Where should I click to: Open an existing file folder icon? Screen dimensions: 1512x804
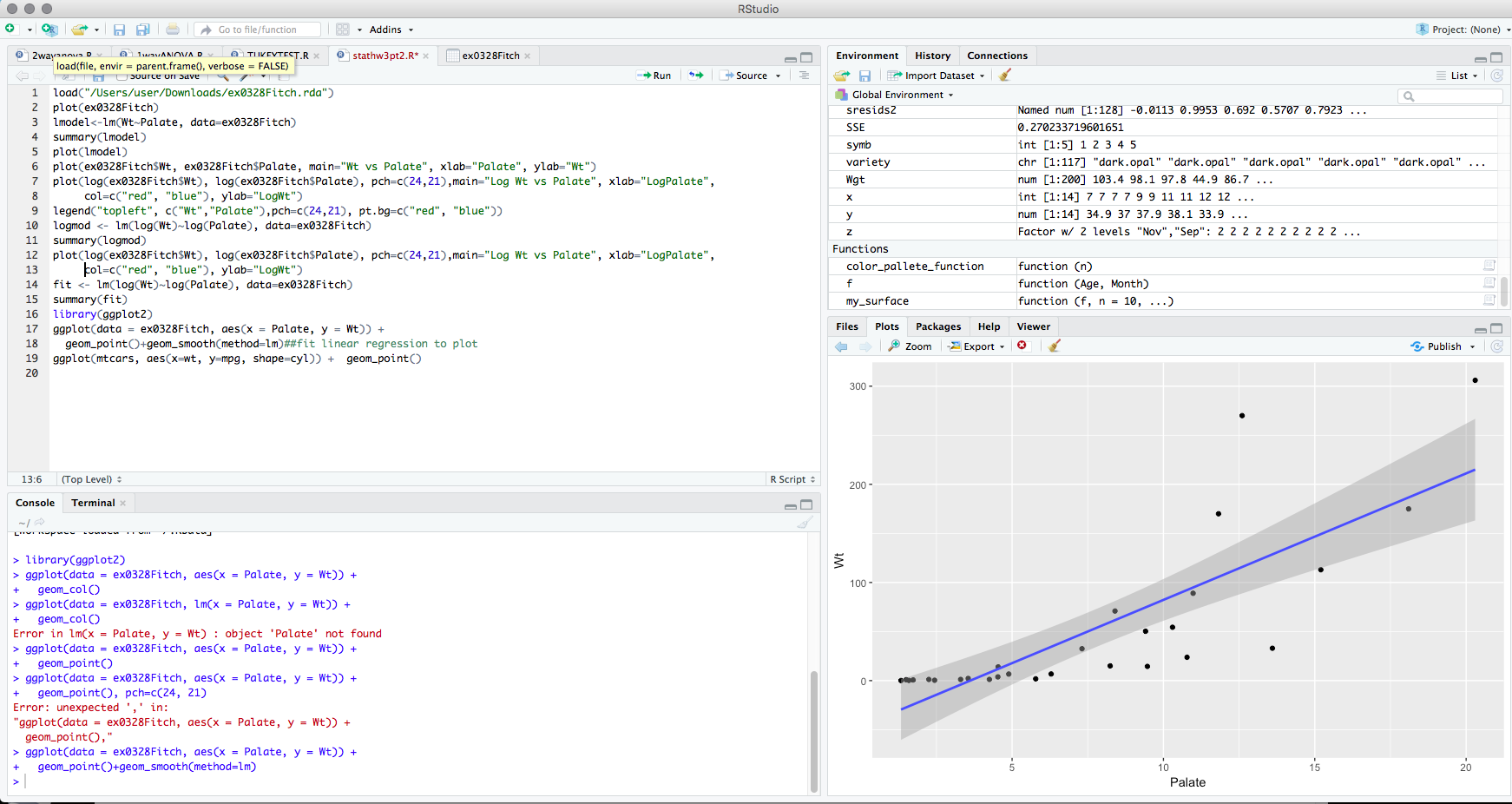click(x=79, y=29)
